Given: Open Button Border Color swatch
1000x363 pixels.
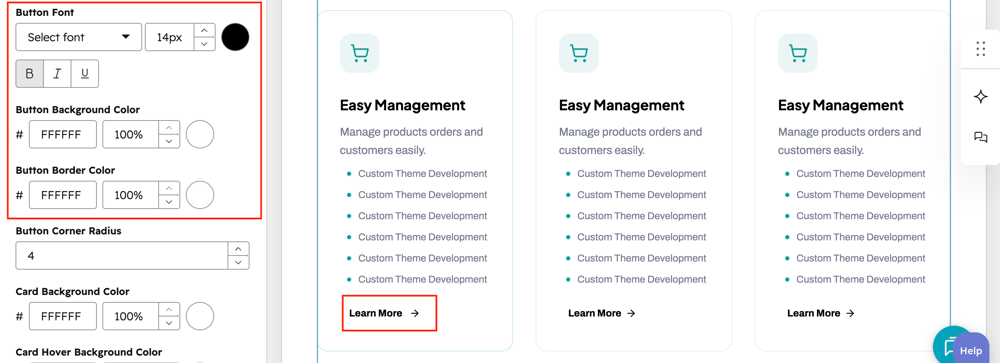Looking at the screenshot, I should (200, 195).
